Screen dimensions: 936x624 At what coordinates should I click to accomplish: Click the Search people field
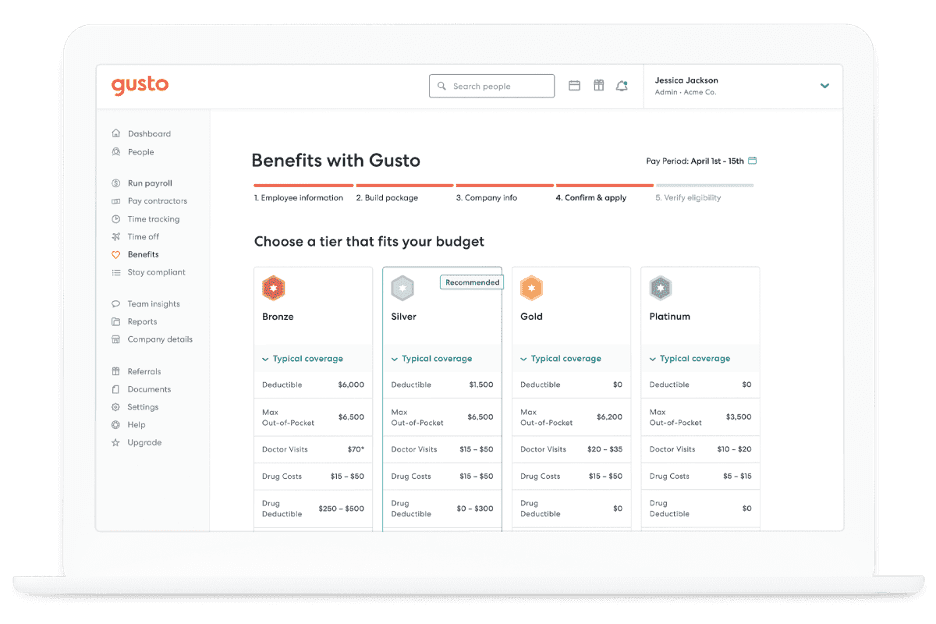pyautogui.click(x=492, y=87)
